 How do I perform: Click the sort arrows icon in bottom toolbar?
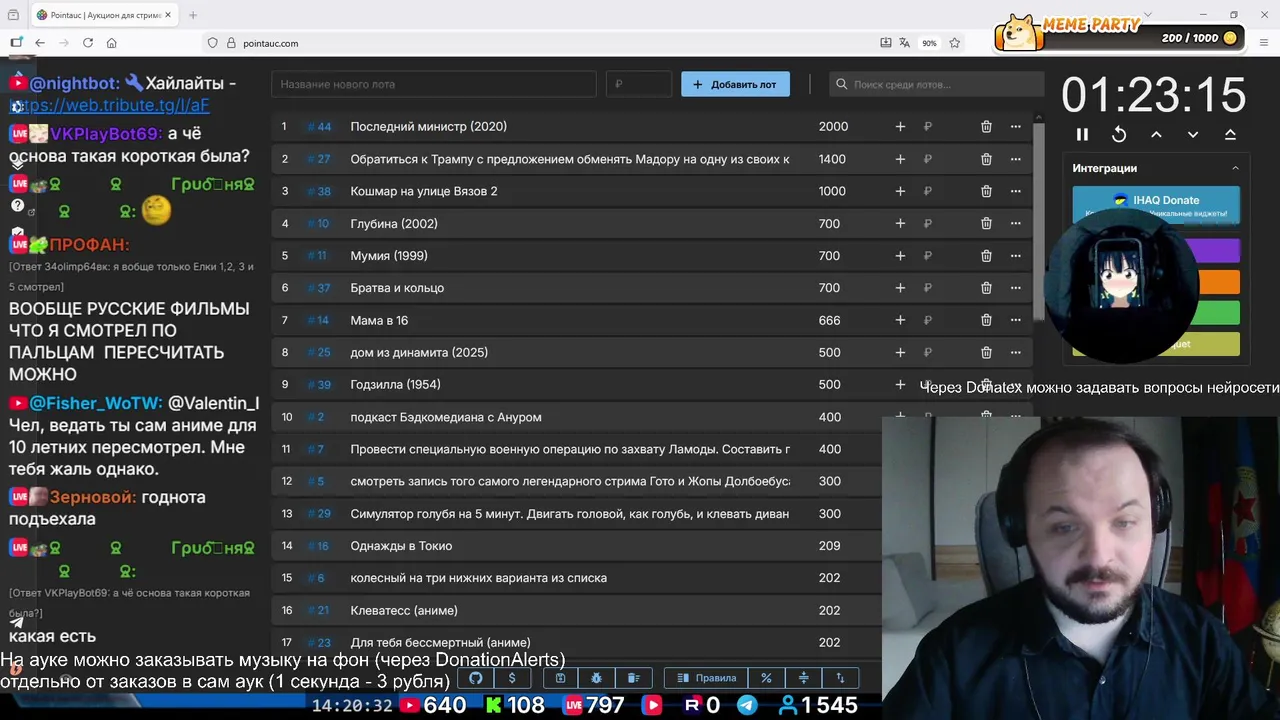coord(840,678)
